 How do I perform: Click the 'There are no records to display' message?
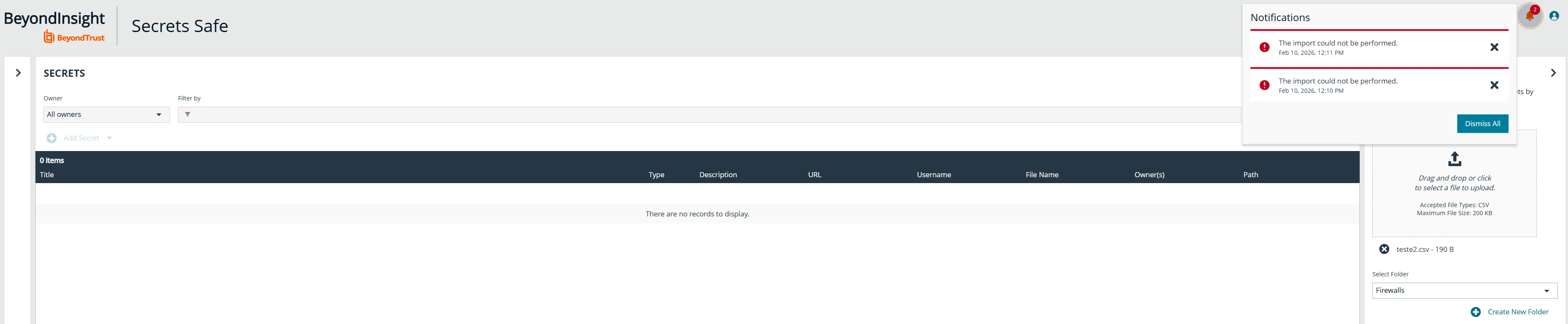pos(697,214)
